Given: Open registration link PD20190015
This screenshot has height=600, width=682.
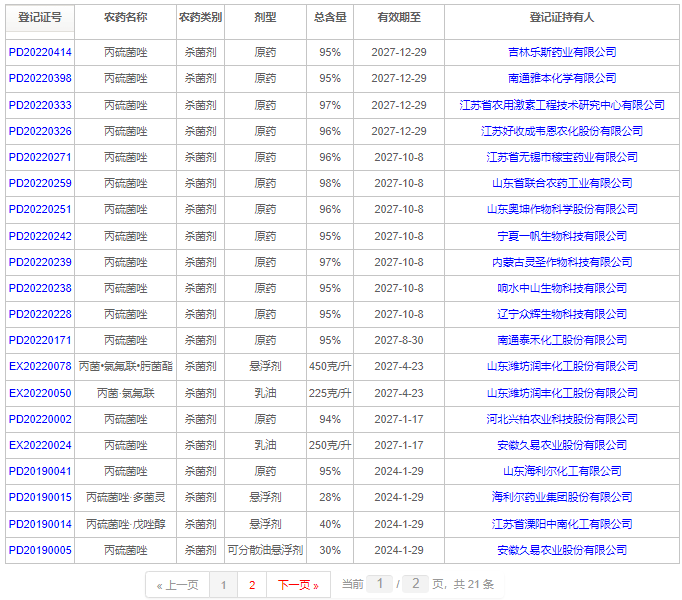Looking at the screenshot, I should [40, 497].
